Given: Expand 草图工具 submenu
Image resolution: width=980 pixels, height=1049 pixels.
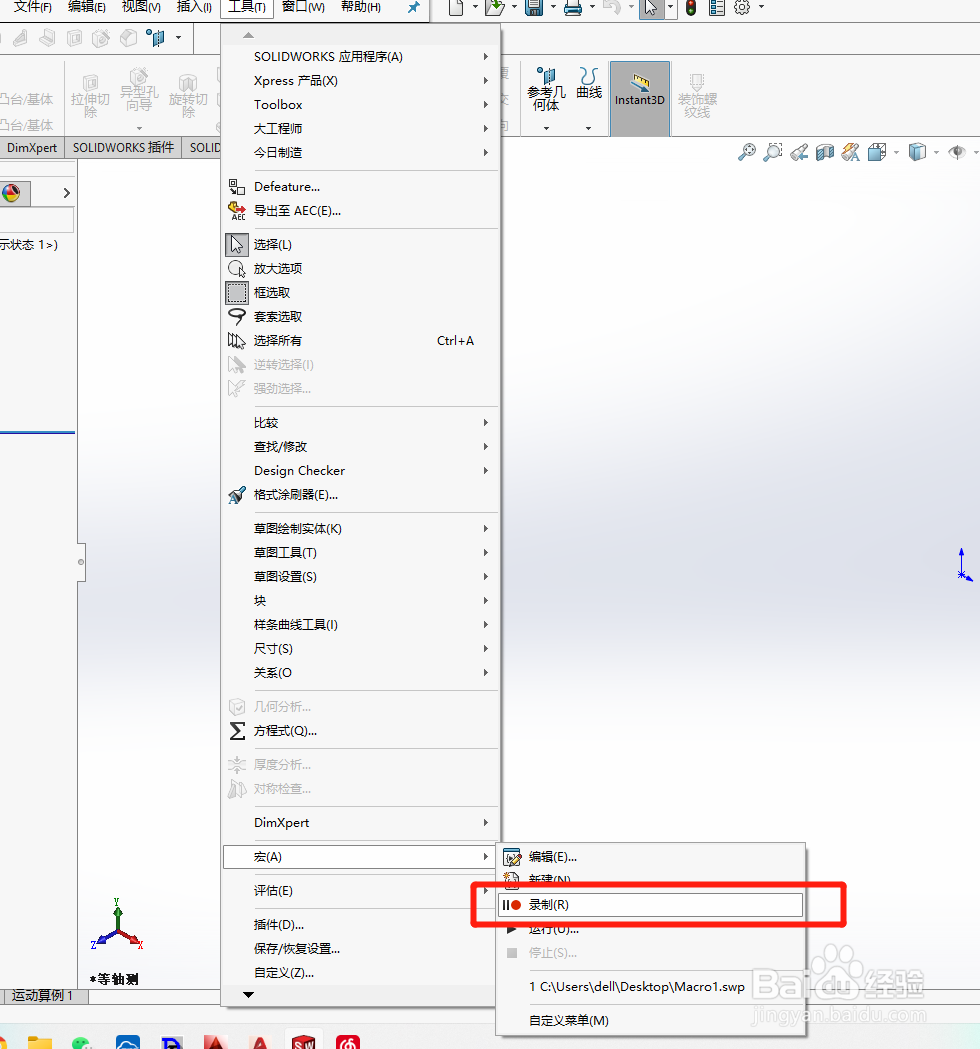Looking at the screenshot, I should coord(361,553).
